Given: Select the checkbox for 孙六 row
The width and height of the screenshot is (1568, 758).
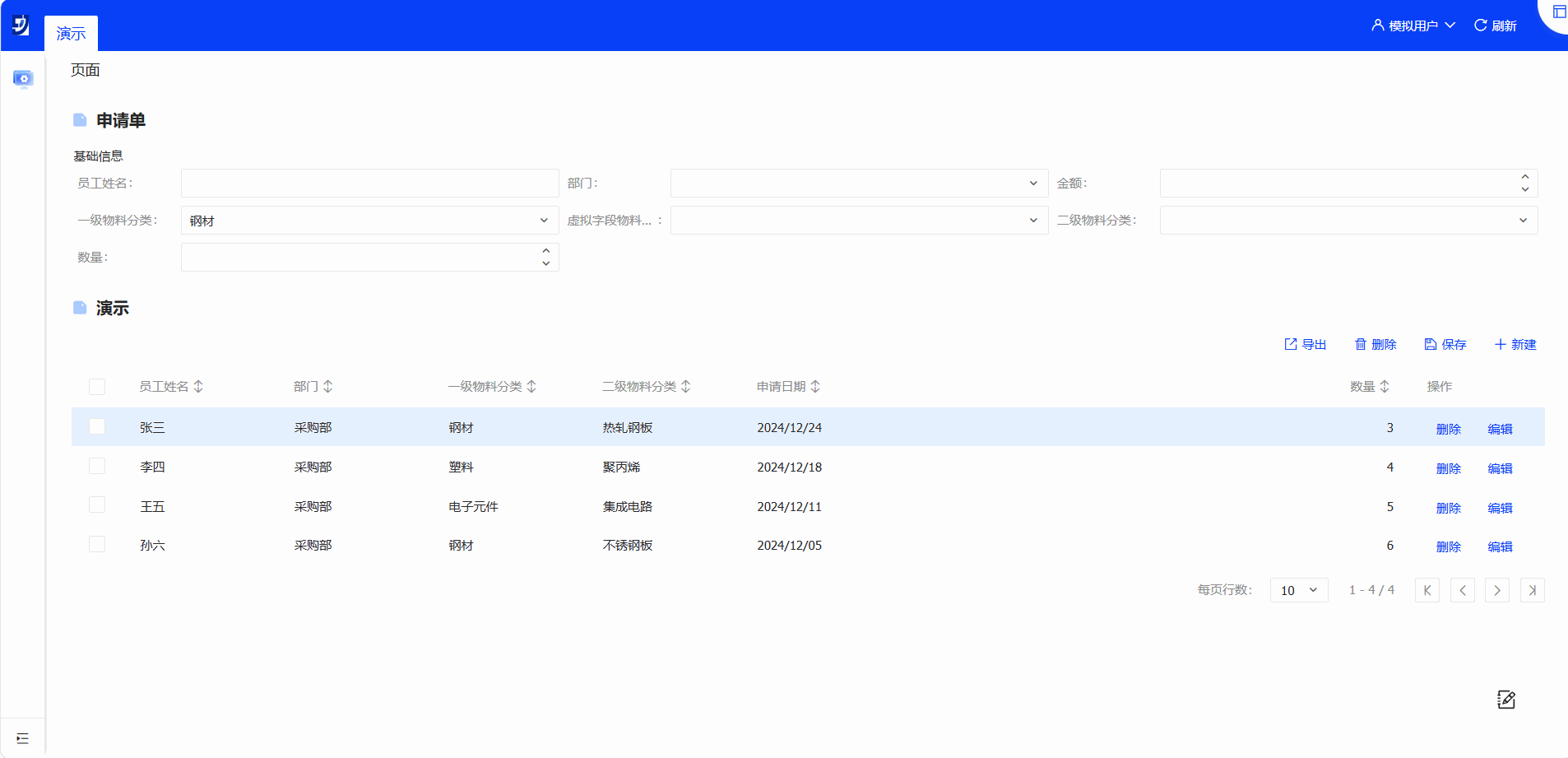Looking at the screenshot, I should coord(97,544).
